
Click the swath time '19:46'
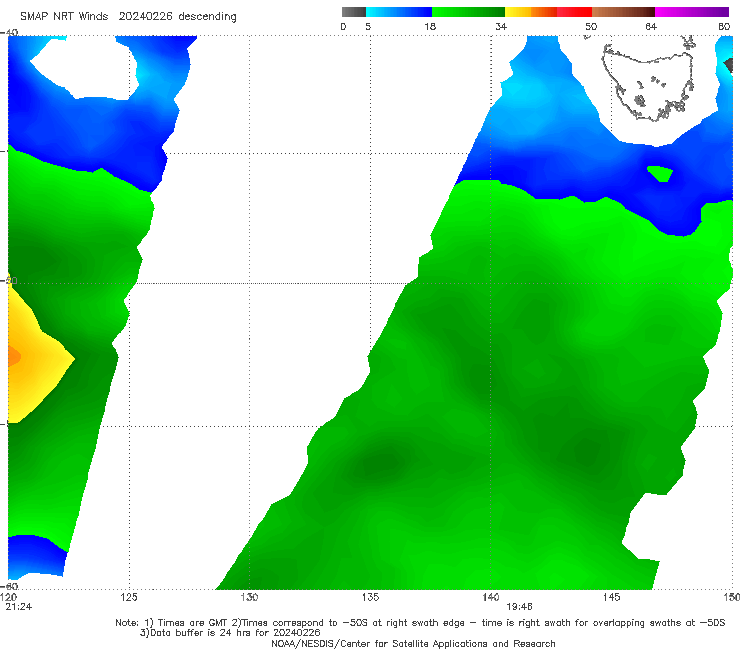[519, 607]
